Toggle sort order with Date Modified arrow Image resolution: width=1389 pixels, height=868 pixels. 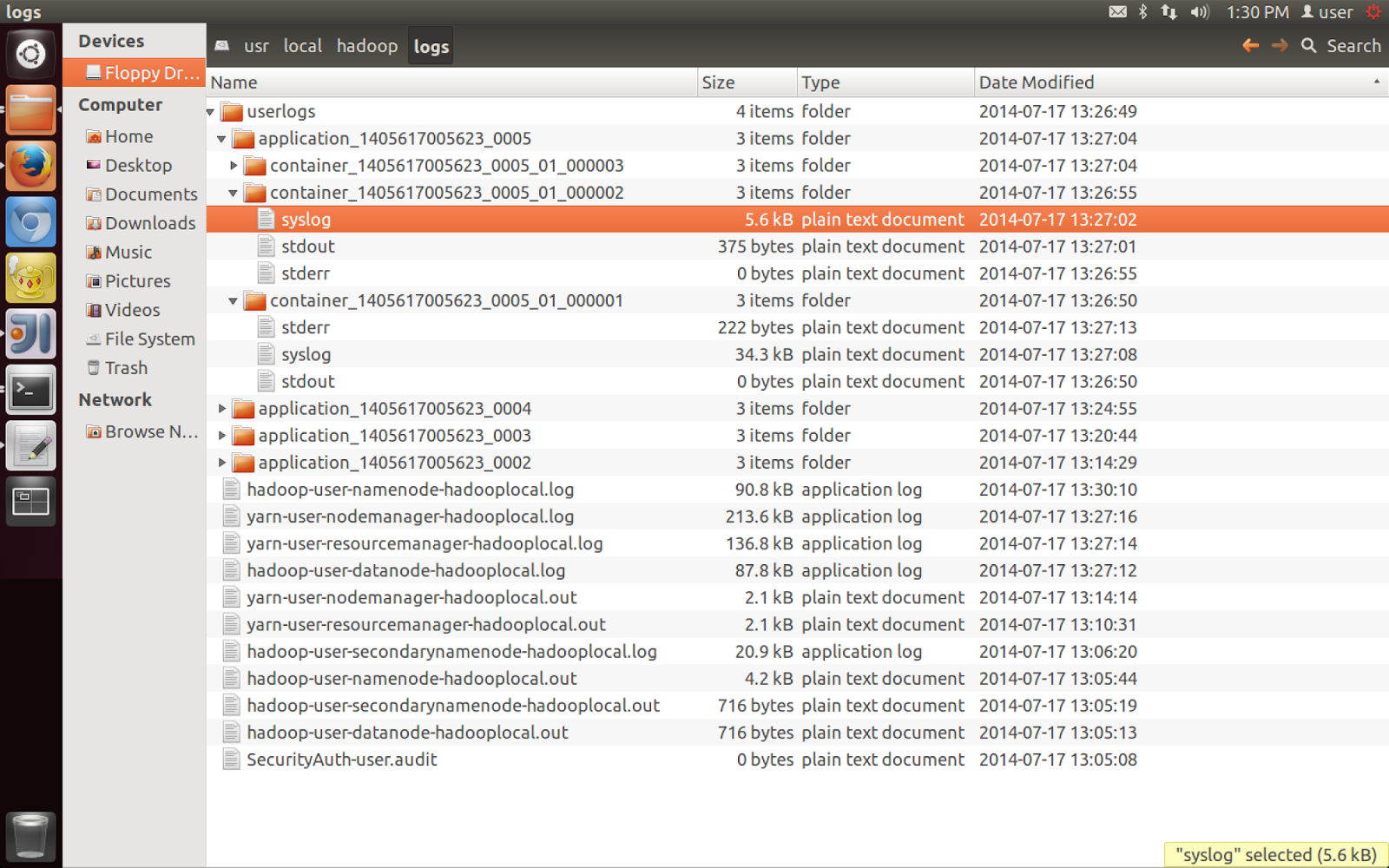click(1377, 82)
